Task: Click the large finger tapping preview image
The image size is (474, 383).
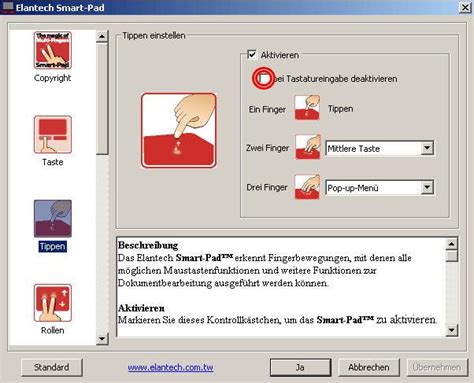Action: (179, 130)
